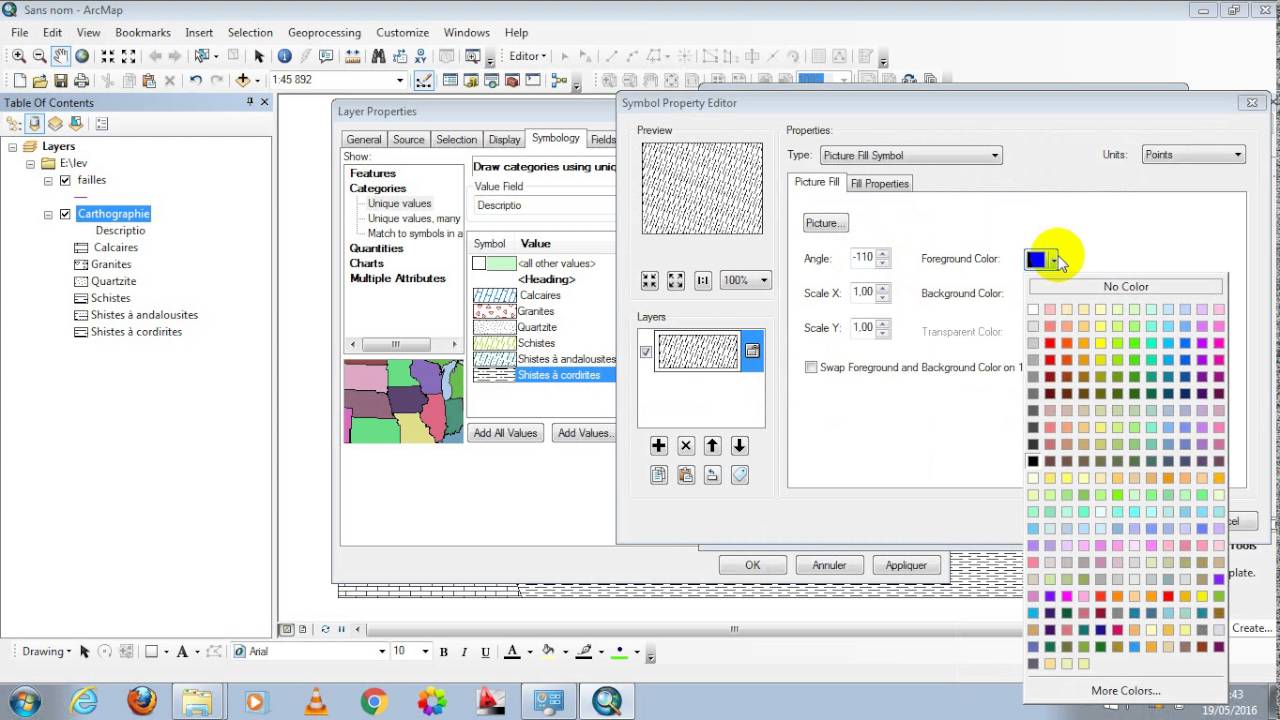The height and width of the screenshot is (720, 1280).
Task: Click List By Drawing Order icon
Action: pyautogui.click(x=14, y=124)
